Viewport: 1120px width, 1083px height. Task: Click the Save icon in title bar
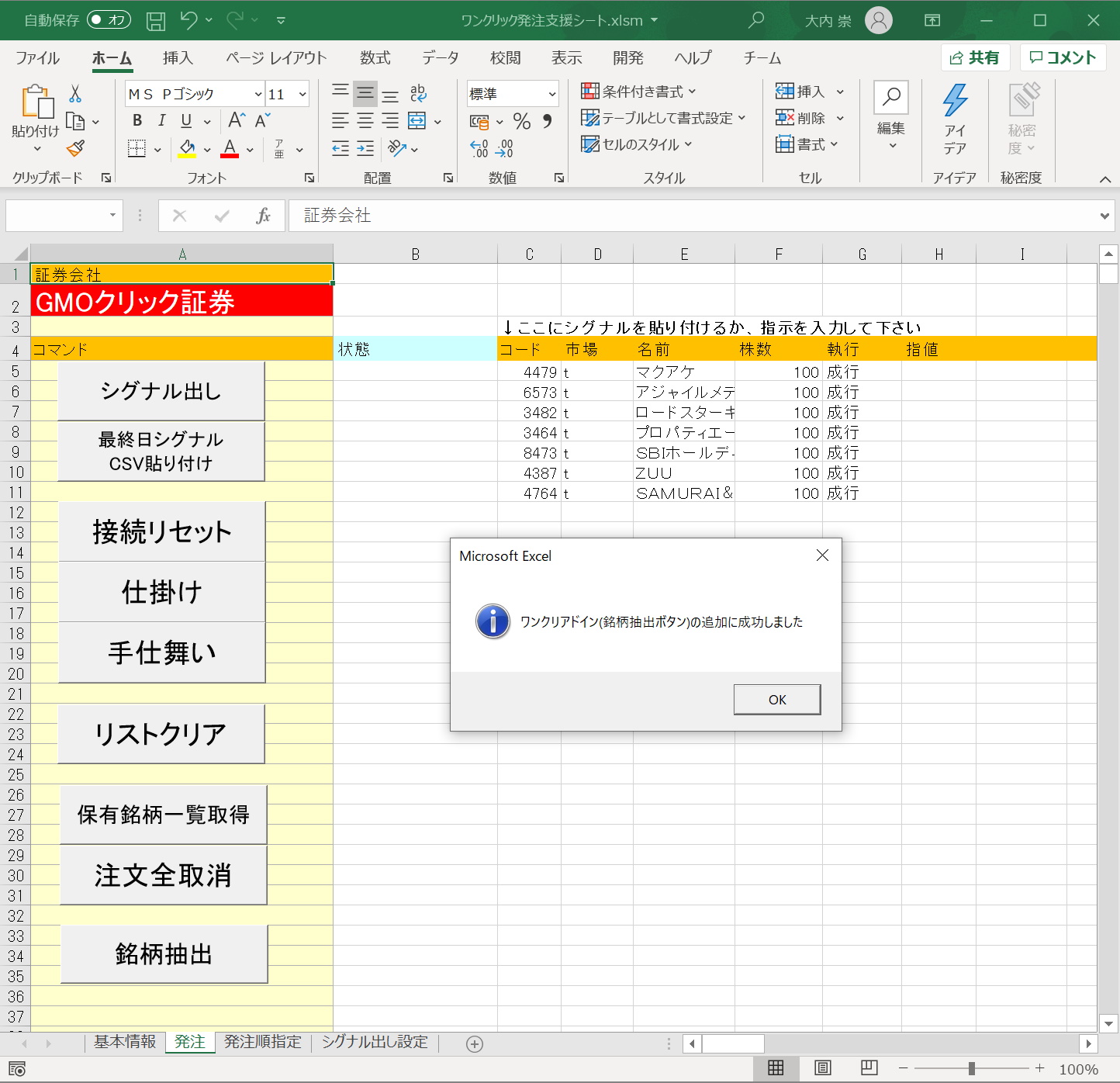156,20
